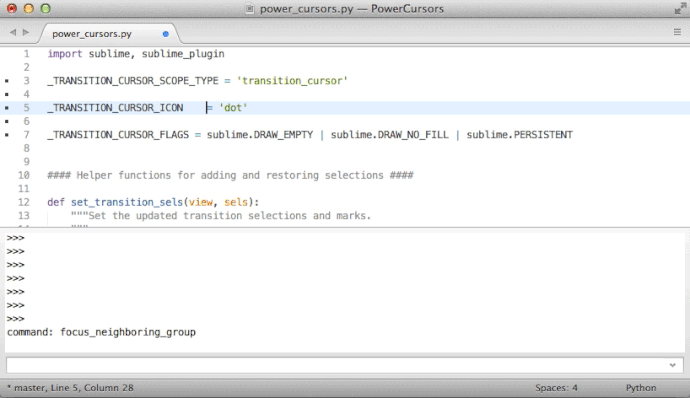Close the window with red button
Viewport: 690px width, 398px height.
pyautogui.click(x=12, y=8)
